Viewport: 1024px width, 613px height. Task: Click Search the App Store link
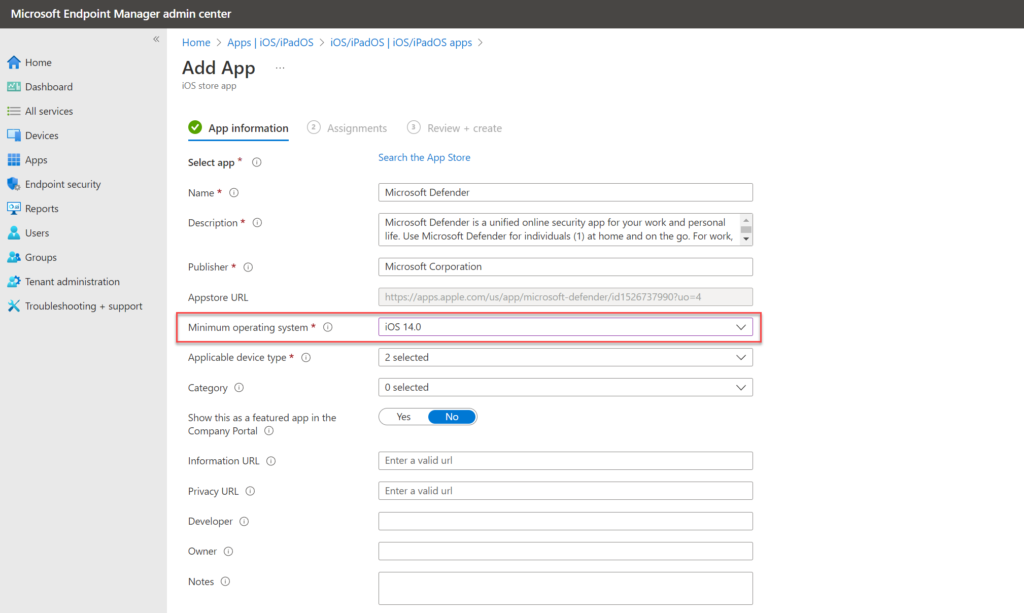pyautogui.click(x=424, y=157)
